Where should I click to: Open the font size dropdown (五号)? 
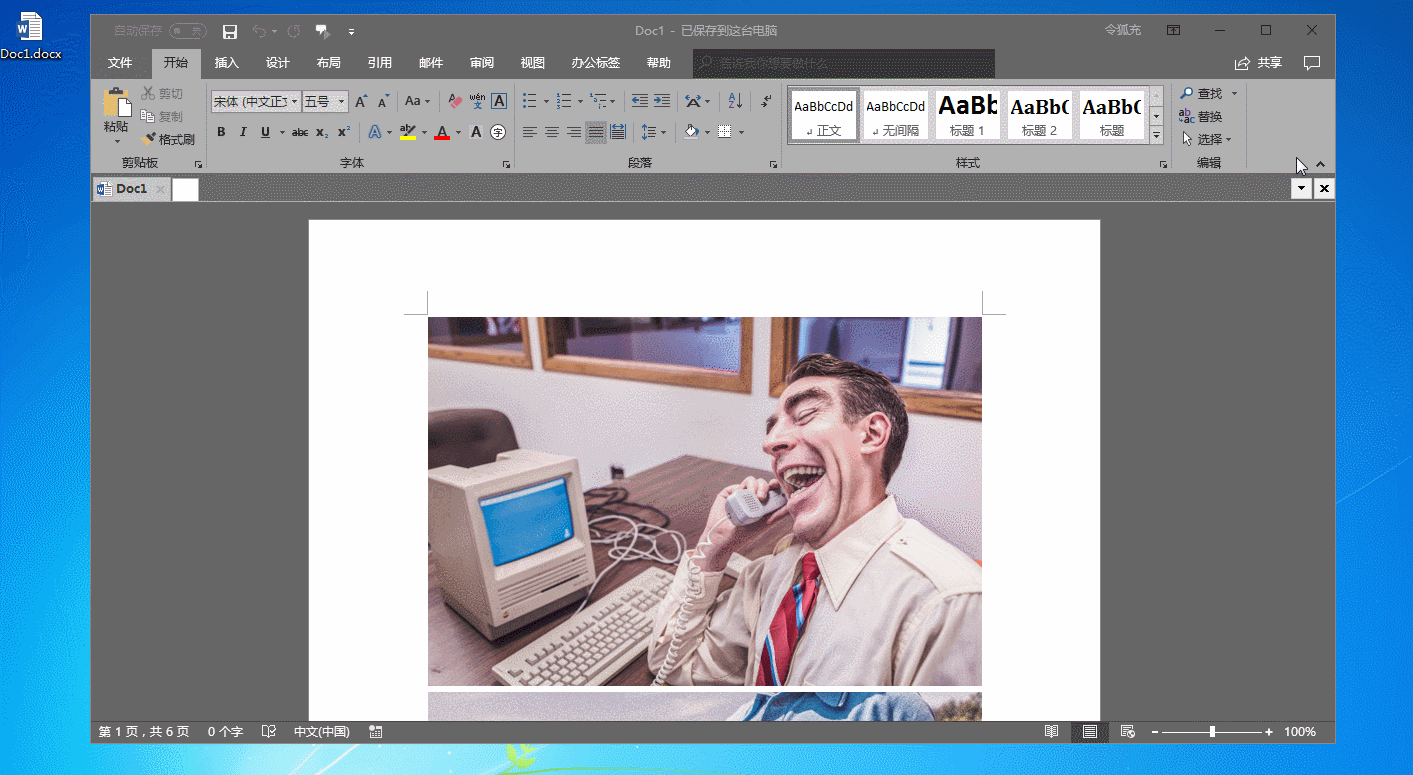pos(341,101)
